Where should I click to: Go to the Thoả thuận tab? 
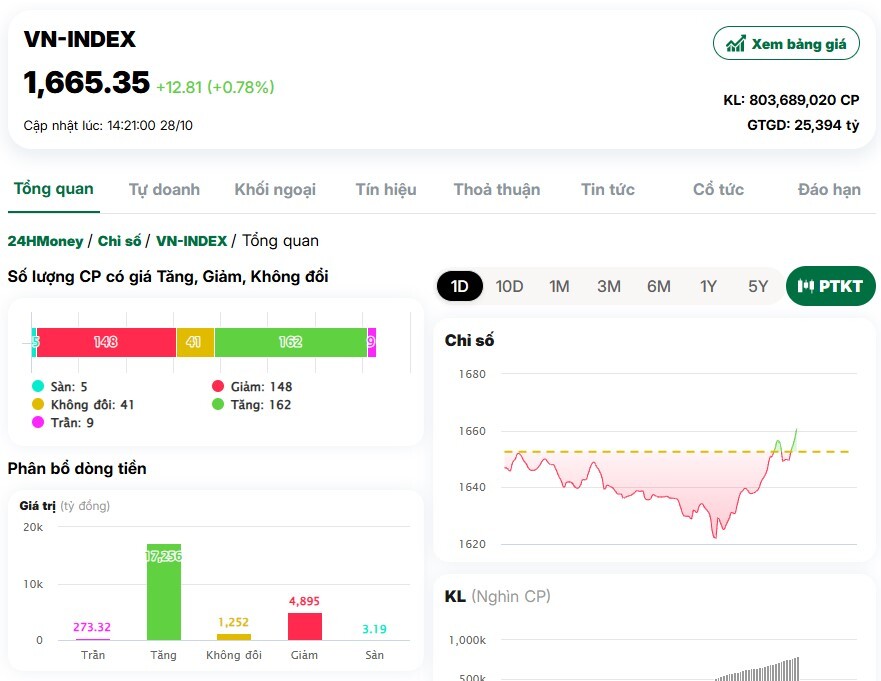point(497,189)
